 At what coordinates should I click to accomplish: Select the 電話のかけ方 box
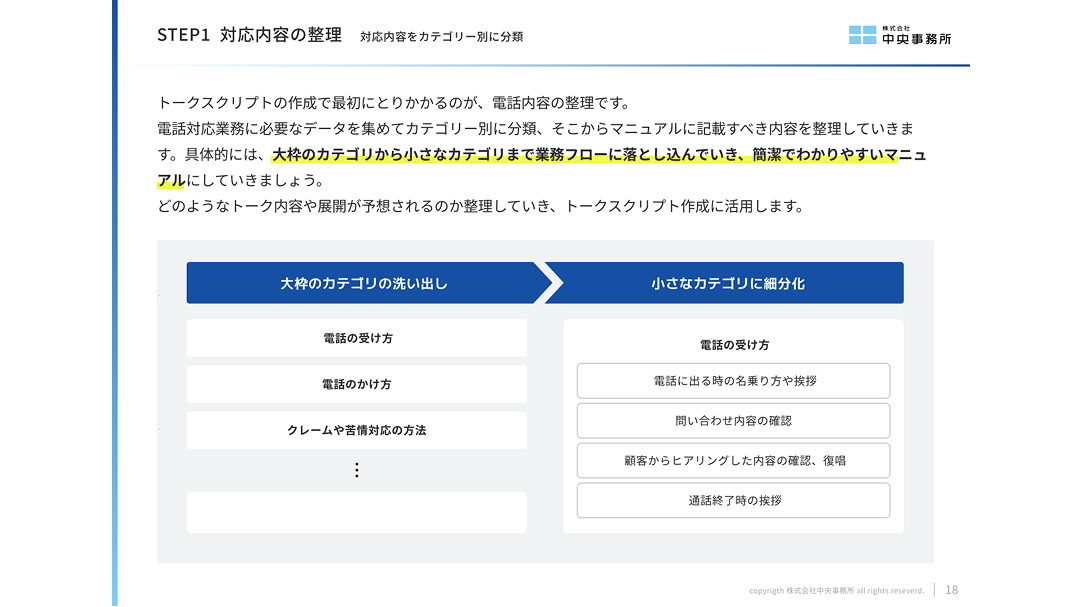[x=357, y=384]
